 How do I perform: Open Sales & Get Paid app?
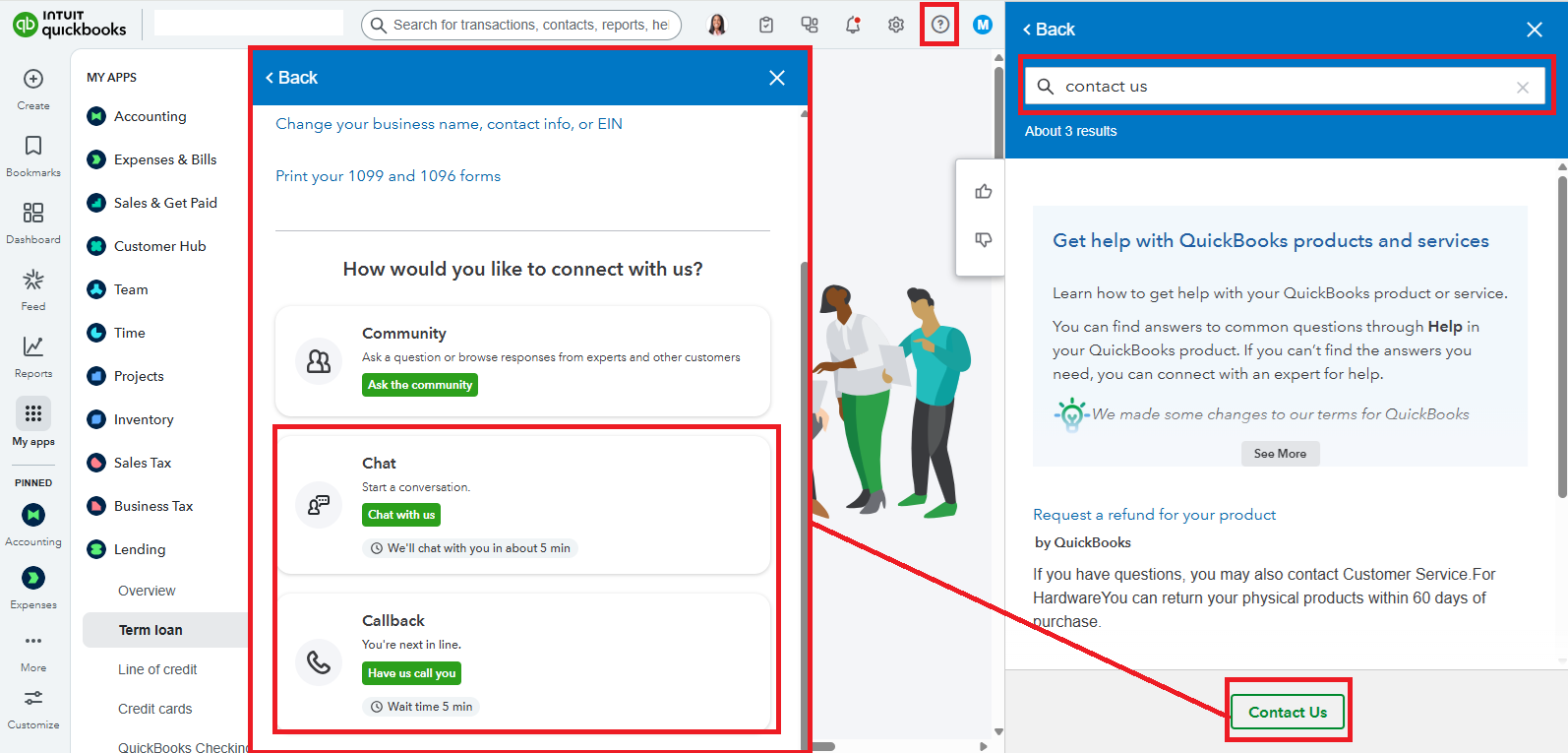[x=152, y=203]
